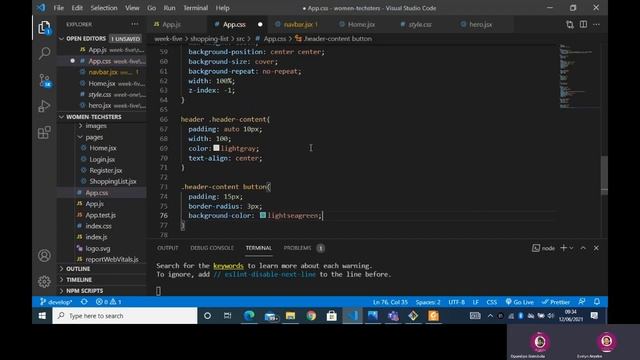Expand the Timeline section
The height and width of the screenshot is (360, 640).
[x=78, y=280]
